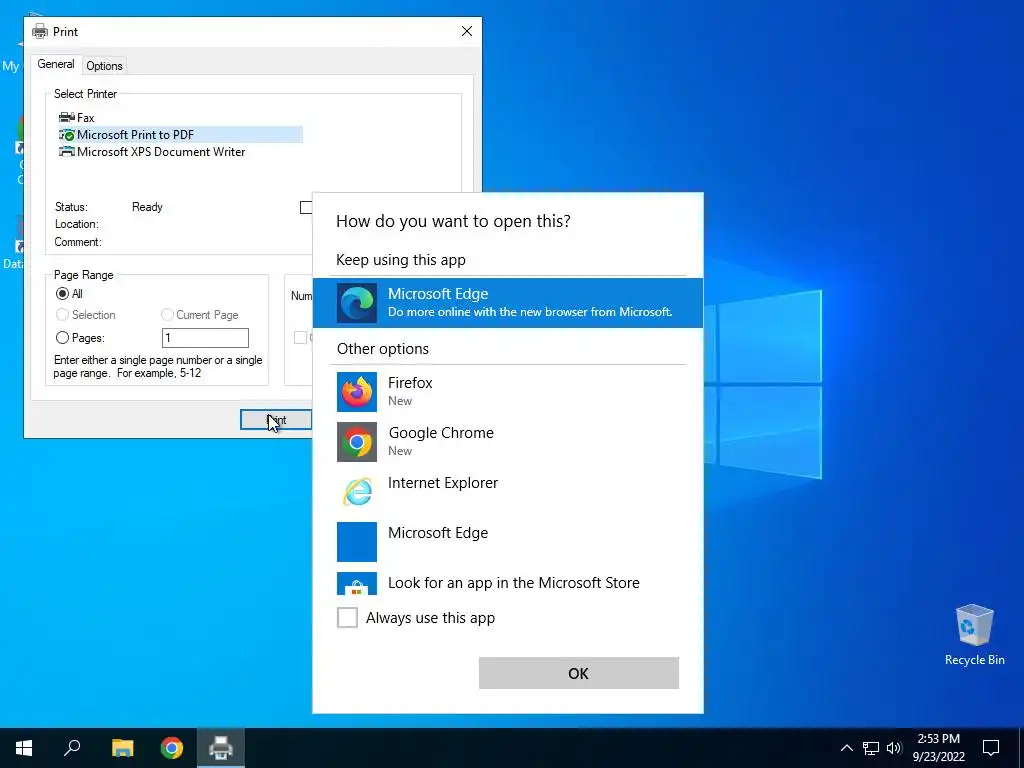Open the Windows Start menu

point(24,748)
